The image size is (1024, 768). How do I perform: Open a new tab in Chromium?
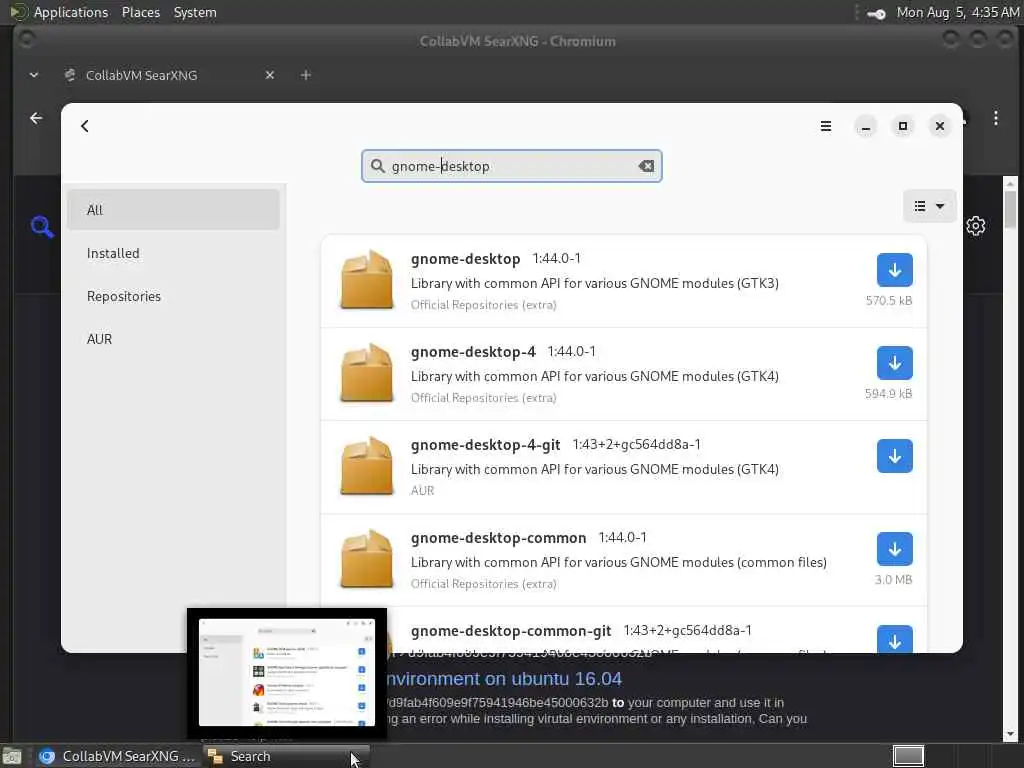click(306, 75)
